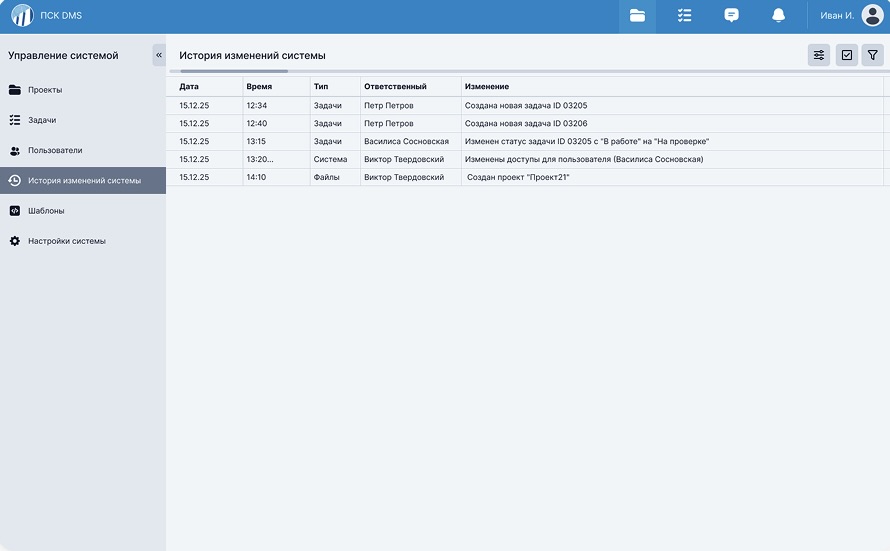The width and height of the screenshot is (890, 551).
Task: Open Задачи in the sidebar
Action: coord(42,120)
